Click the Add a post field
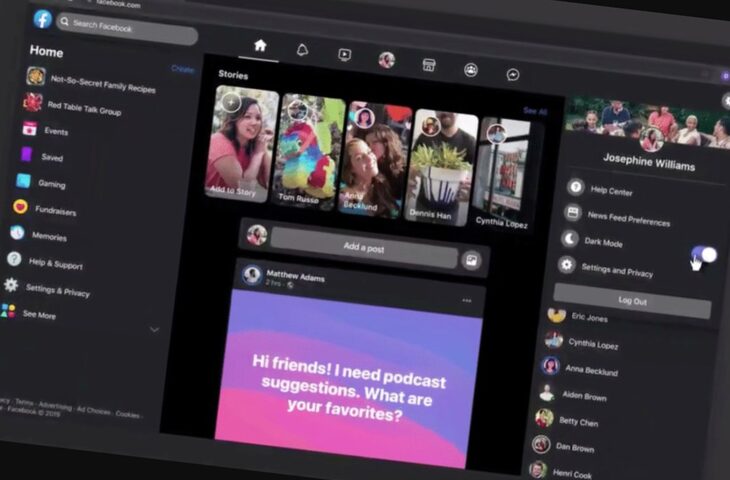Viewport: 730px width, 480px height. [364, 247]
